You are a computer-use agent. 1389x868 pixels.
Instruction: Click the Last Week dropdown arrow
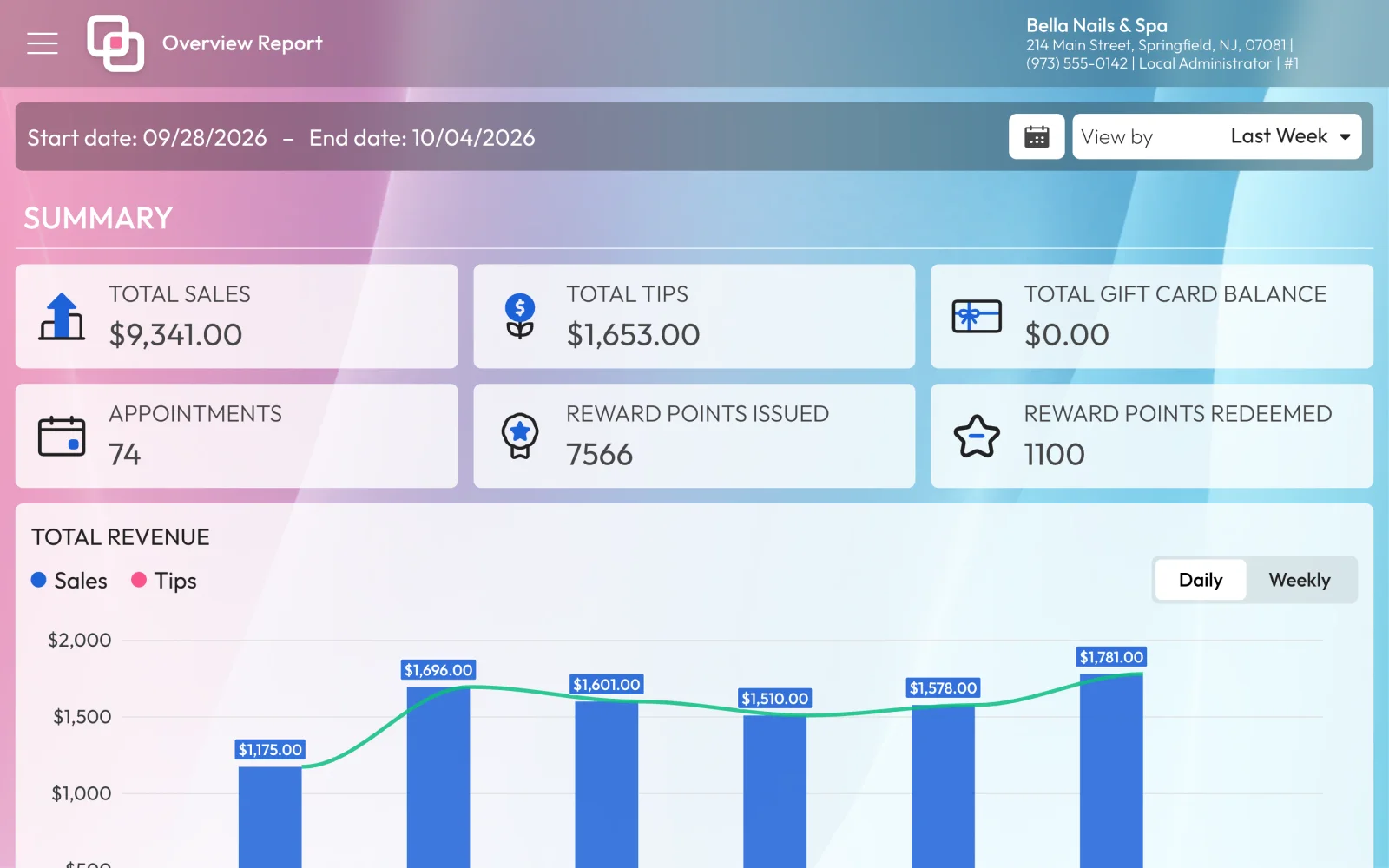[x=1345, y=137]
